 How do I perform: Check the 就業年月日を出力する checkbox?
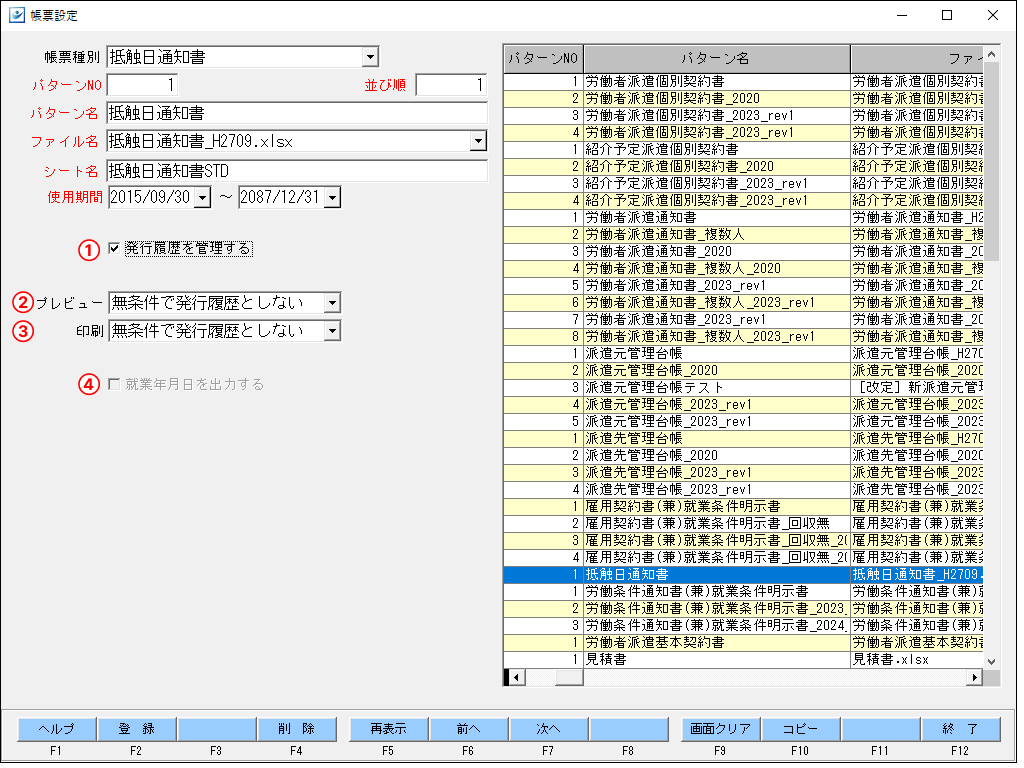click(x=114, y=384)
